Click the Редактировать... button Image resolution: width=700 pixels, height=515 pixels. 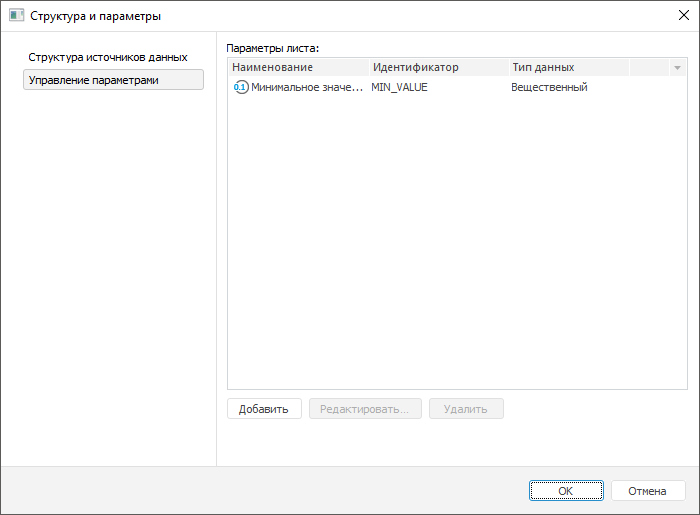pos(365,409)
